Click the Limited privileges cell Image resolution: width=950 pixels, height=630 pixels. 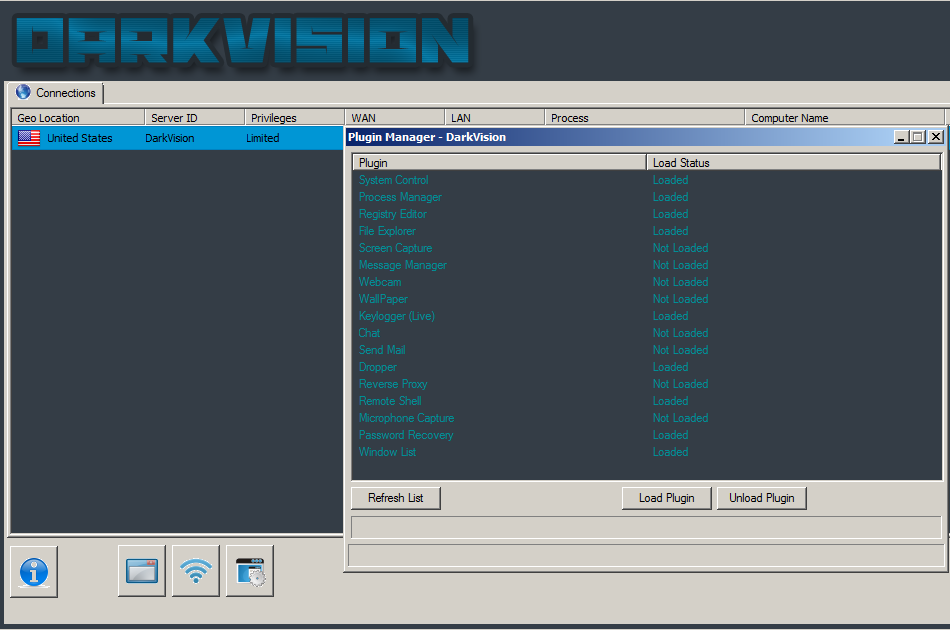coord(262,138)
